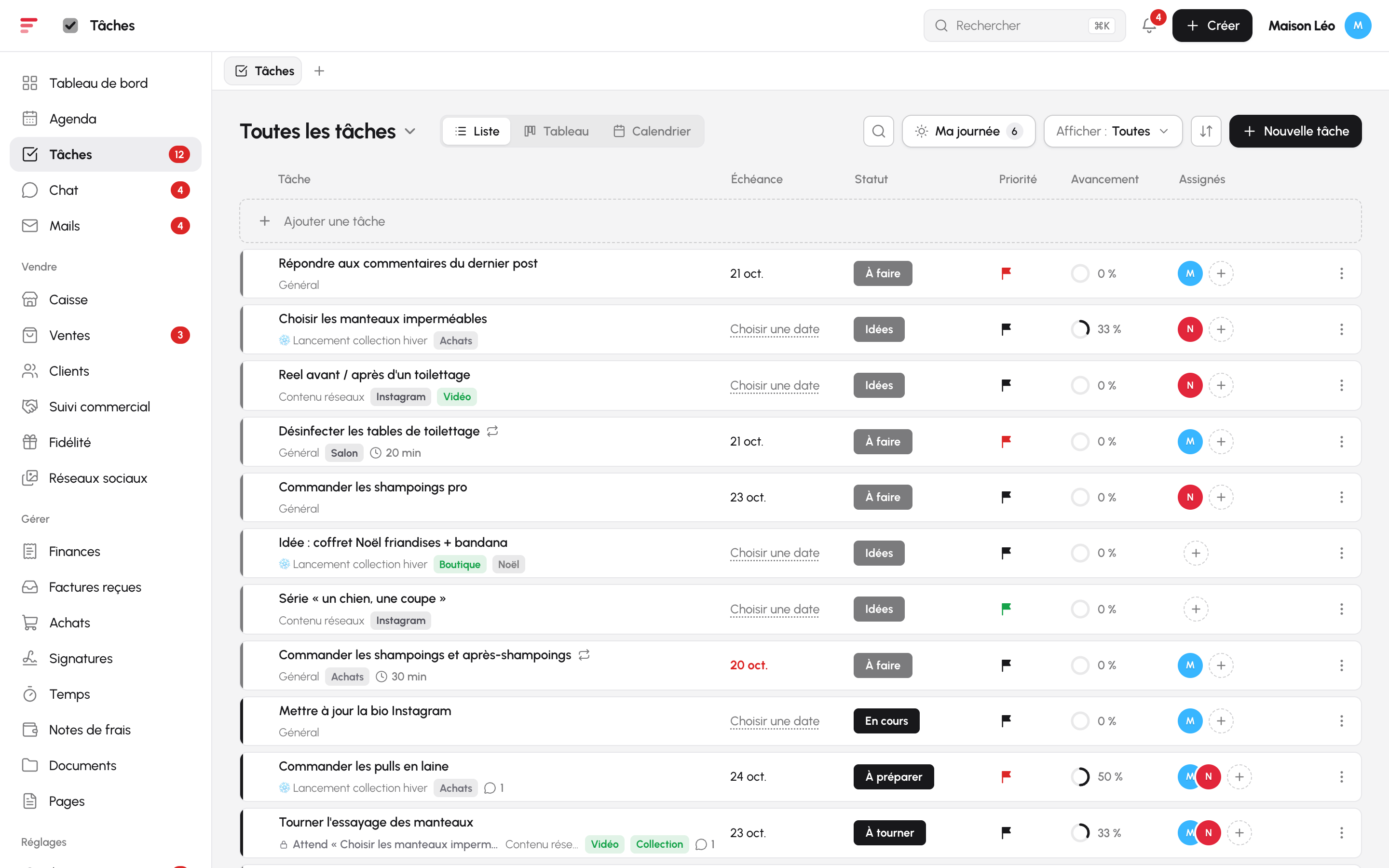Switch to Calendrier view
The height and width of the screenshot is (868, 1389).
click(652, 131)
